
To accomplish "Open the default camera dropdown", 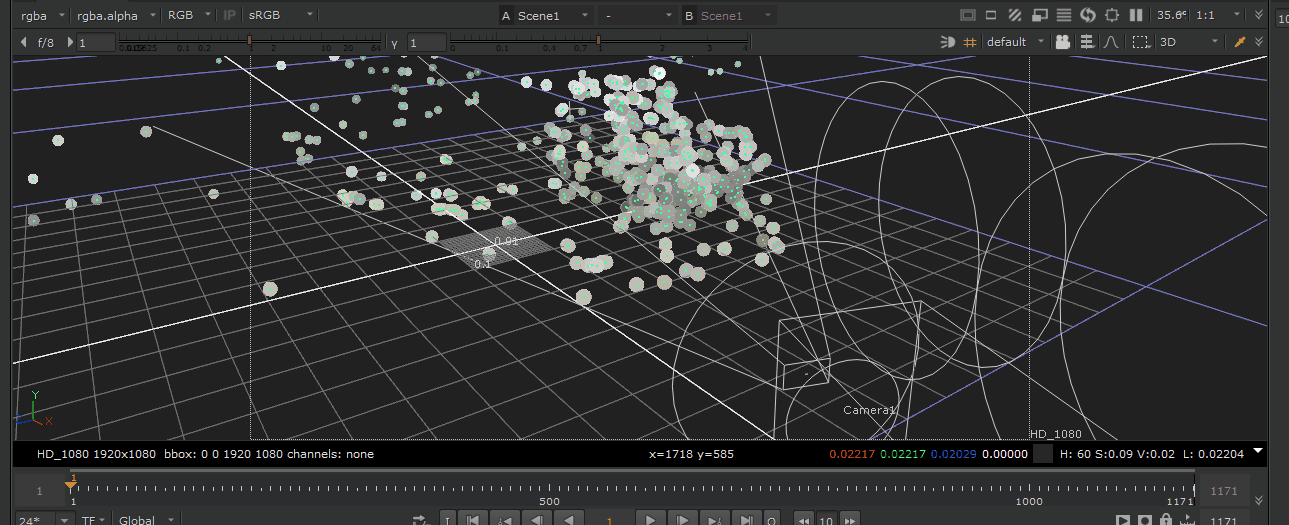I will point(1014,42).
